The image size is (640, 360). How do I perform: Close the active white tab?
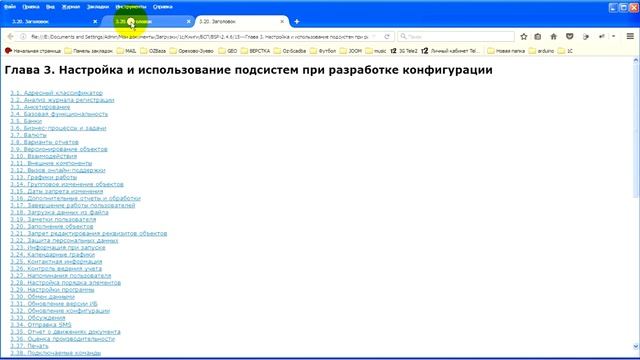pyautogui.click(x=282, y=22)
